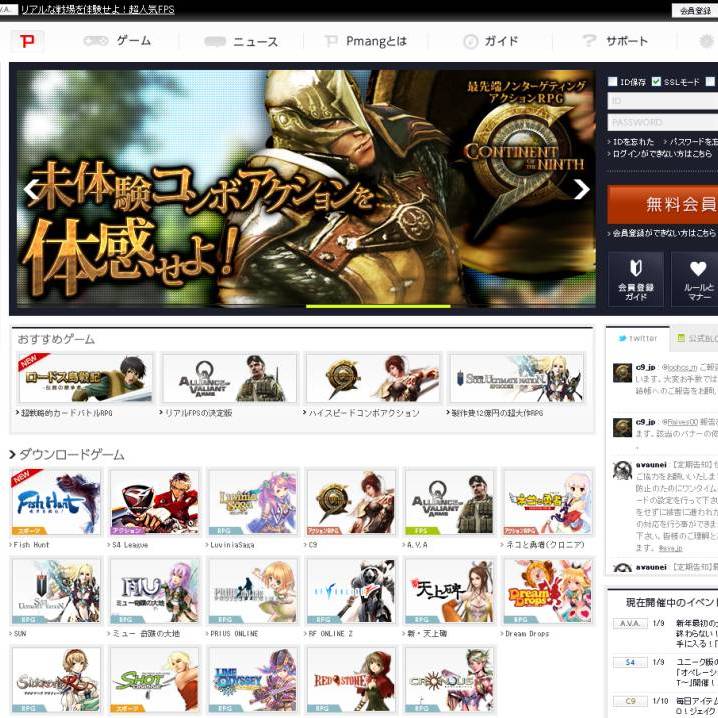718x718 pixels.
Task: Open the A.V.A download game icon
Action: (450, 502)
